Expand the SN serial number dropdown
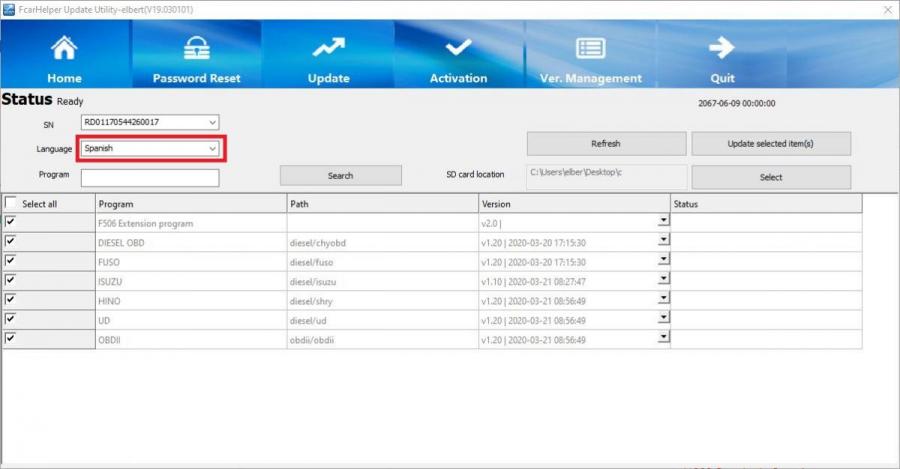This screenshot has height=469, width=900. pos(212,122)
